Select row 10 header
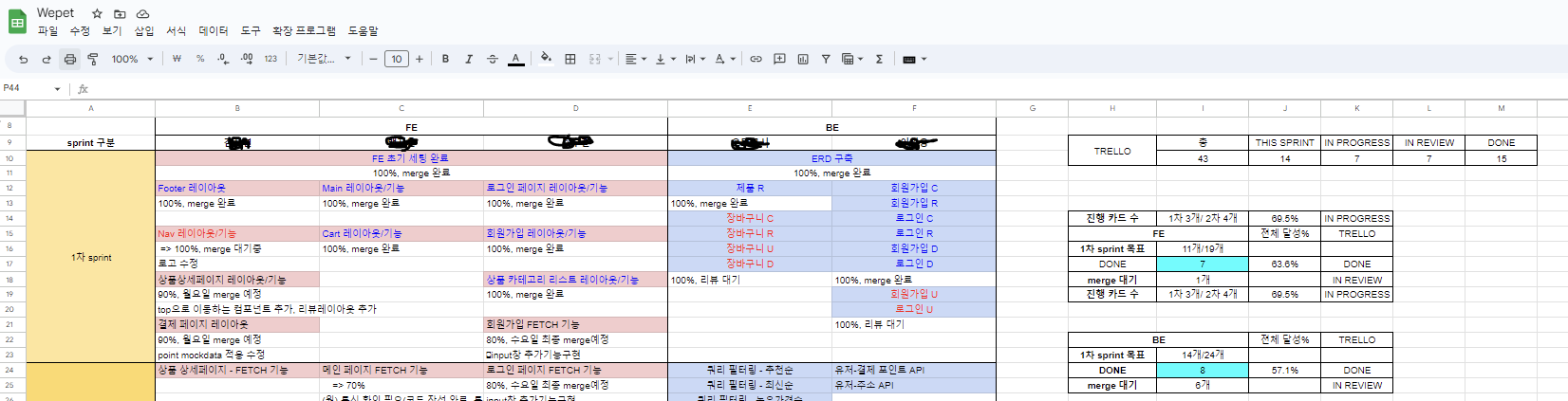Viewport: 1568px width, 401px height. [10, 158]
